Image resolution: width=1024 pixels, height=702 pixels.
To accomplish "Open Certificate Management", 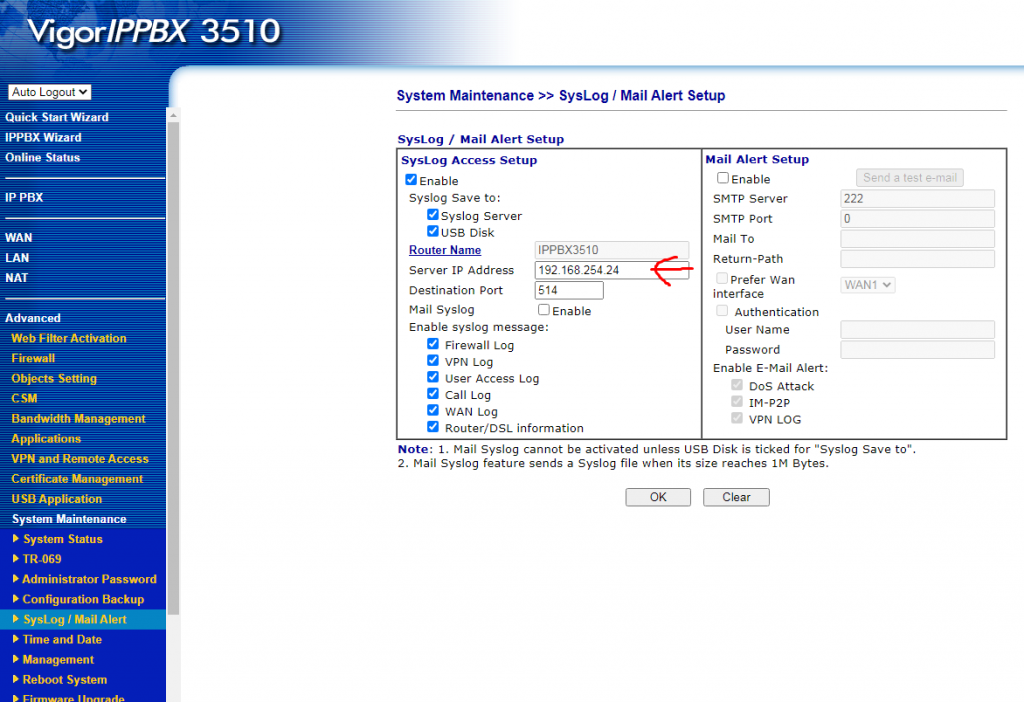I will [77, 479].
